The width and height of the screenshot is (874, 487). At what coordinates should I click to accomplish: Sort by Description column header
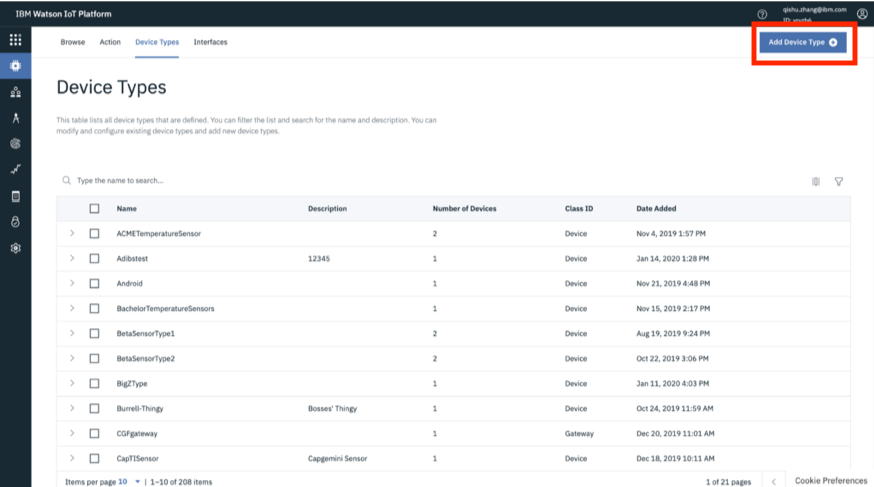327,208
